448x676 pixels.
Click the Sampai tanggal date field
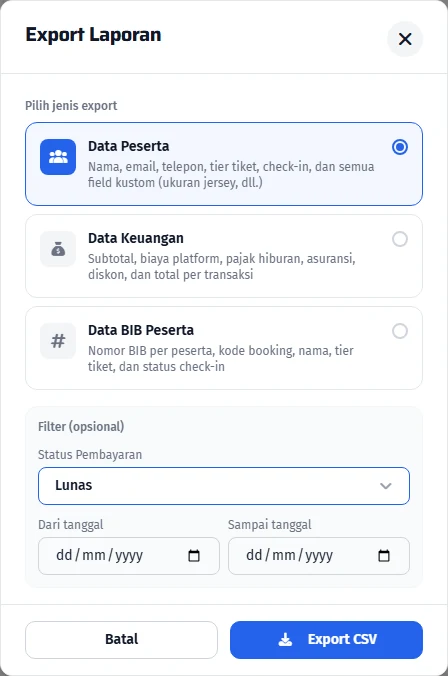pos(319,556)
